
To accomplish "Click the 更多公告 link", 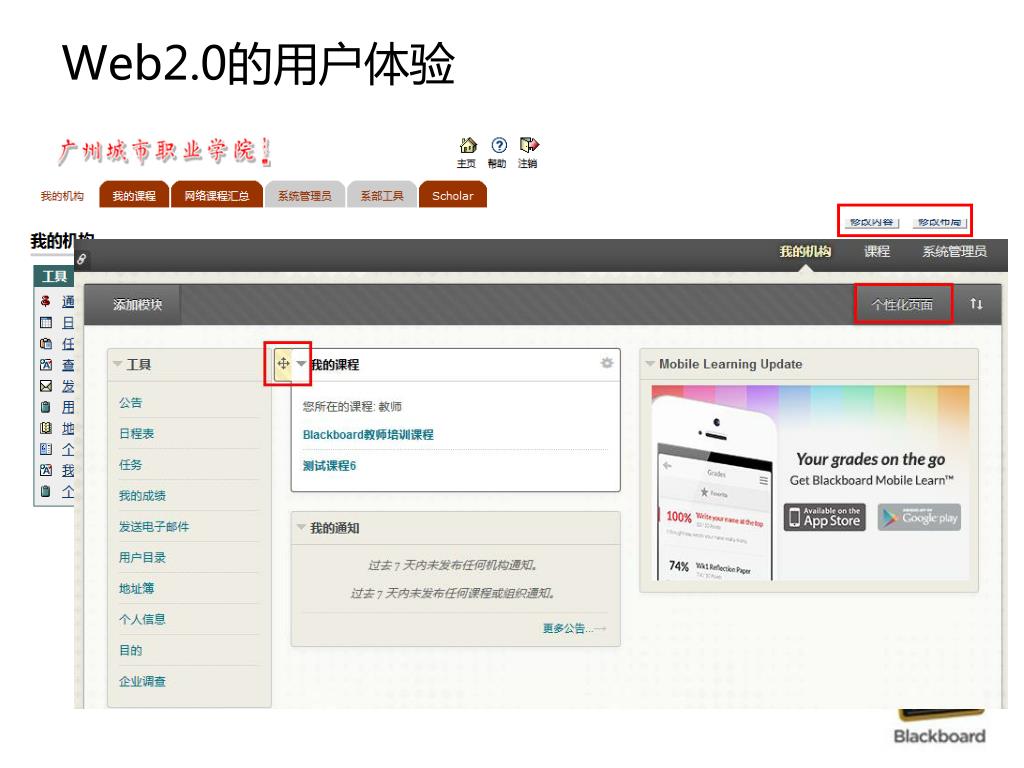I will (568, 628).
